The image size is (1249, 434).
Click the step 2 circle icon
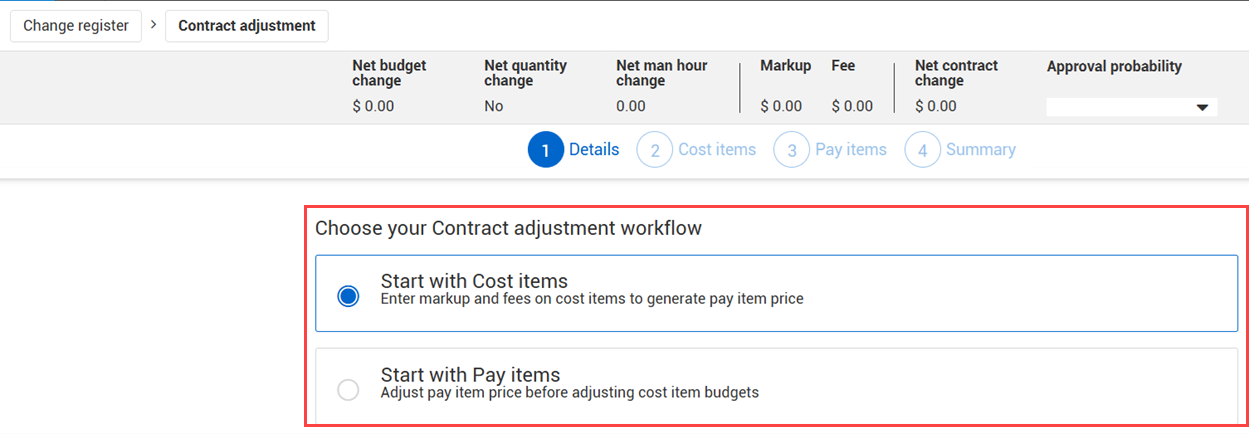[x=655, y=150]
